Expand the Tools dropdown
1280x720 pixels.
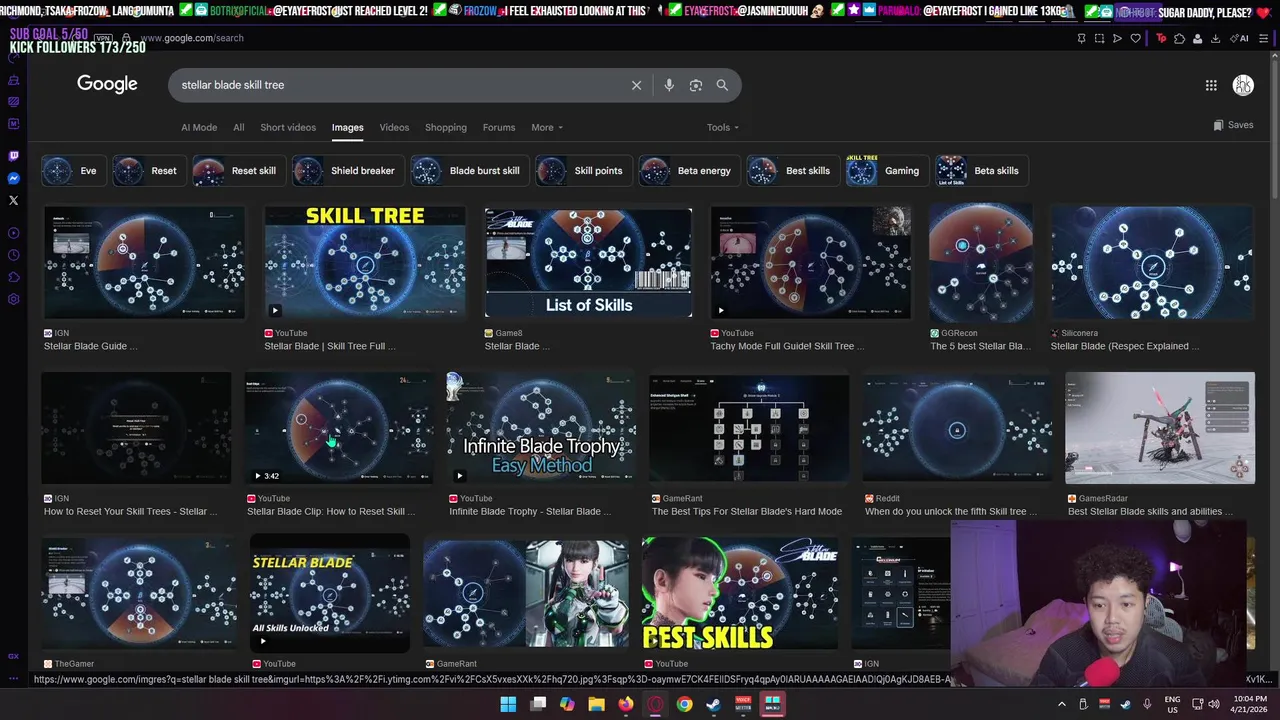(723, 127)
